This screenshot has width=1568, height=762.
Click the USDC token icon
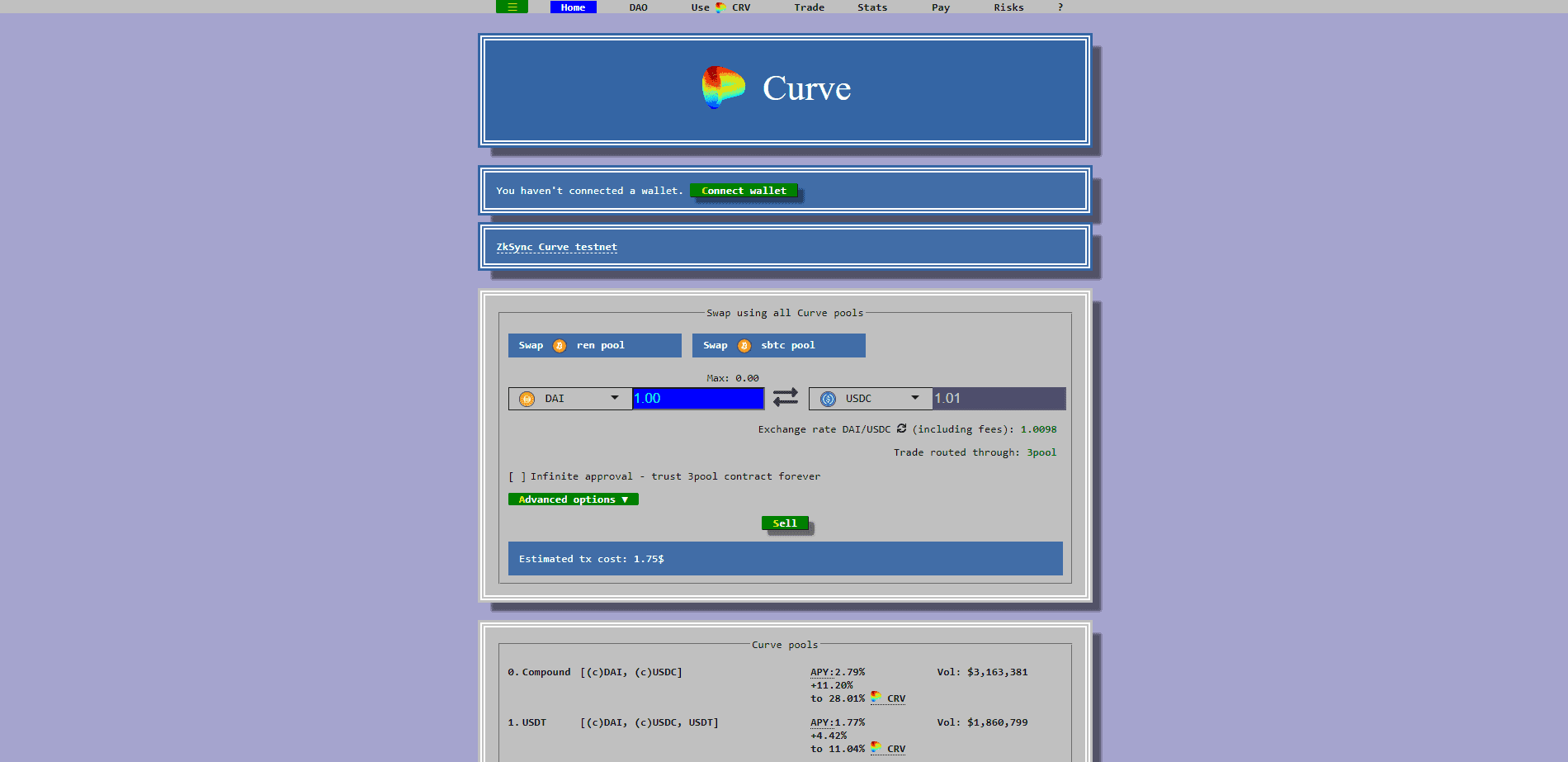pyautogui.click(x=828, y=399)
